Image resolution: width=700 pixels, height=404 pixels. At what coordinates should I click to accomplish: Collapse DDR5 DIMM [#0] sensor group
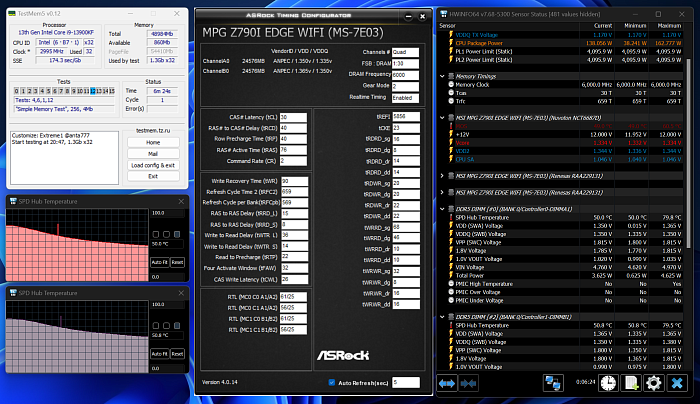442,209
